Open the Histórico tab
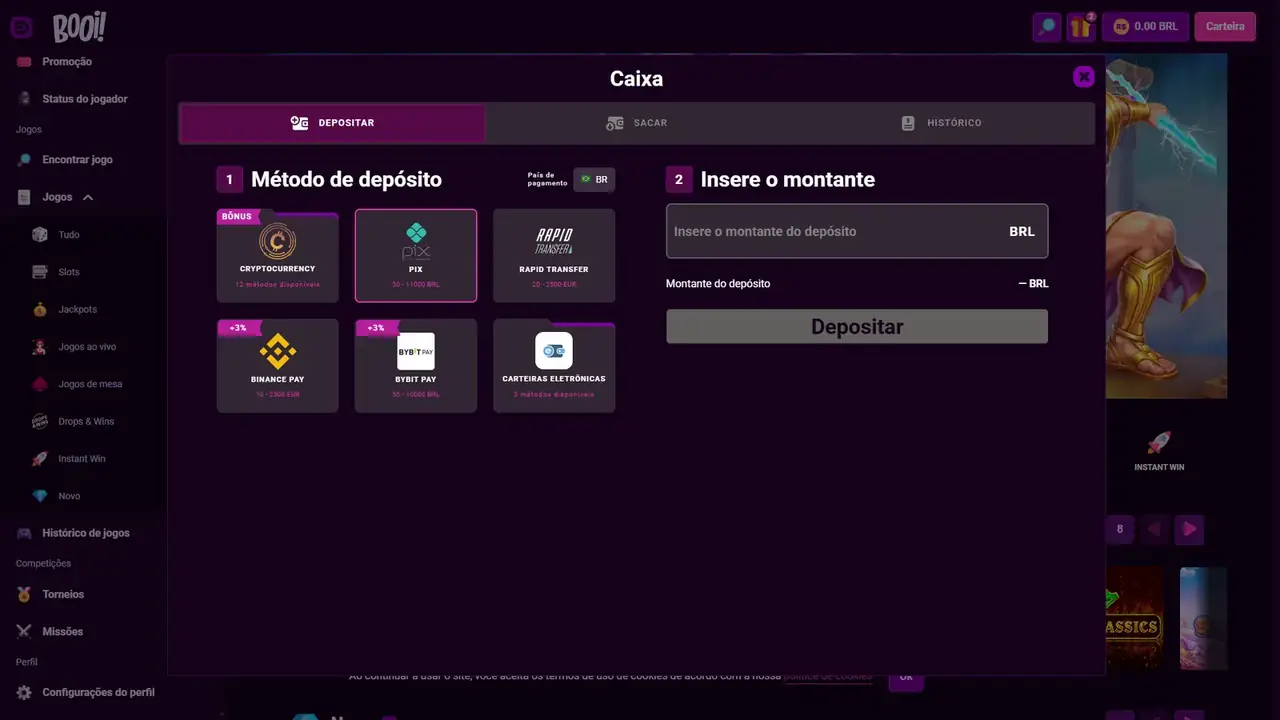Viewport: 1280px width, 720px height. [942, 123]
